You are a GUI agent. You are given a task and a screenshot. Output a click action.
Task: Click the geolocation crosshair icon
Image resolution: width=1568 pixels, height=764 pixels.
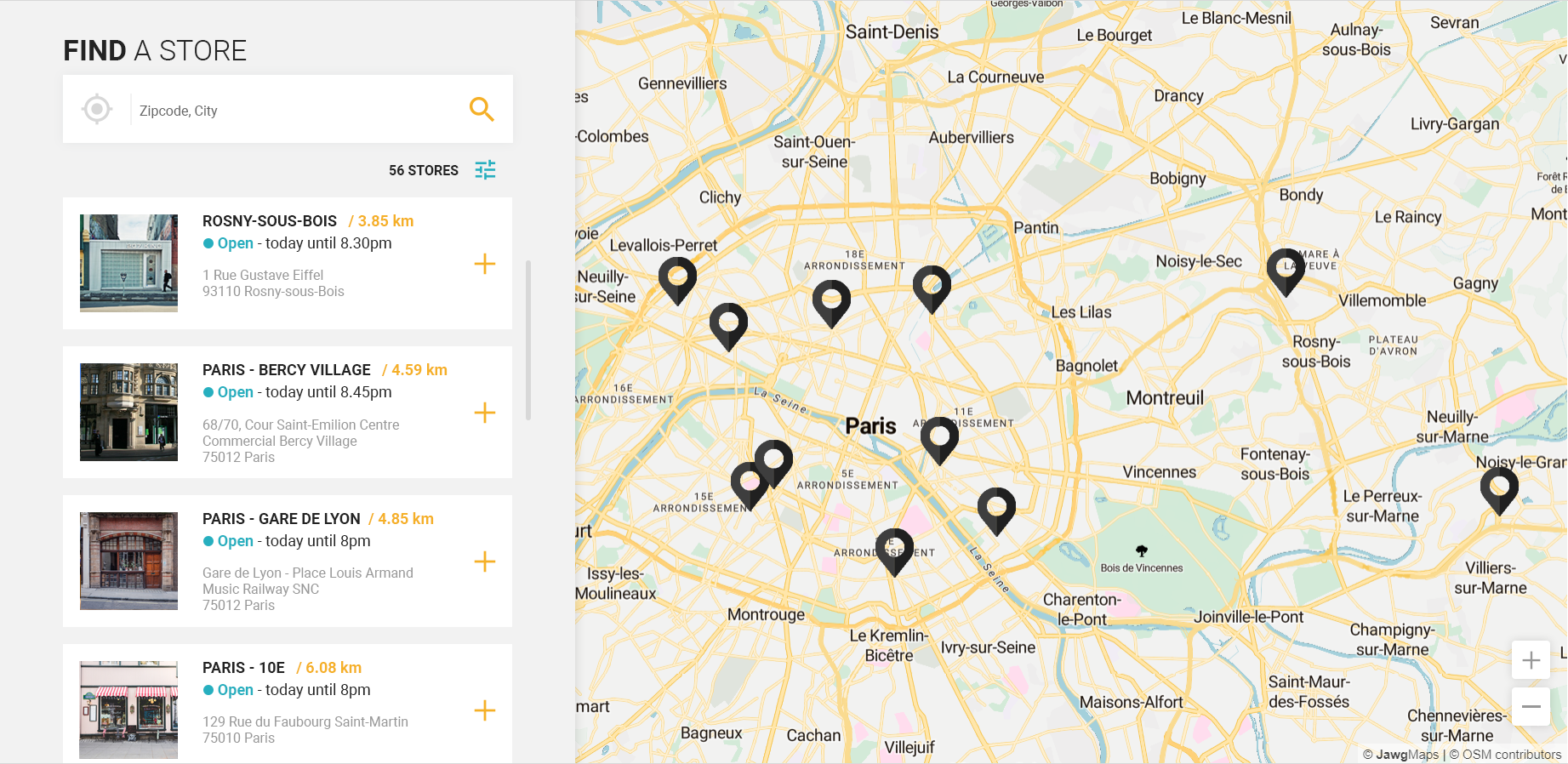(x=97, y=109)
